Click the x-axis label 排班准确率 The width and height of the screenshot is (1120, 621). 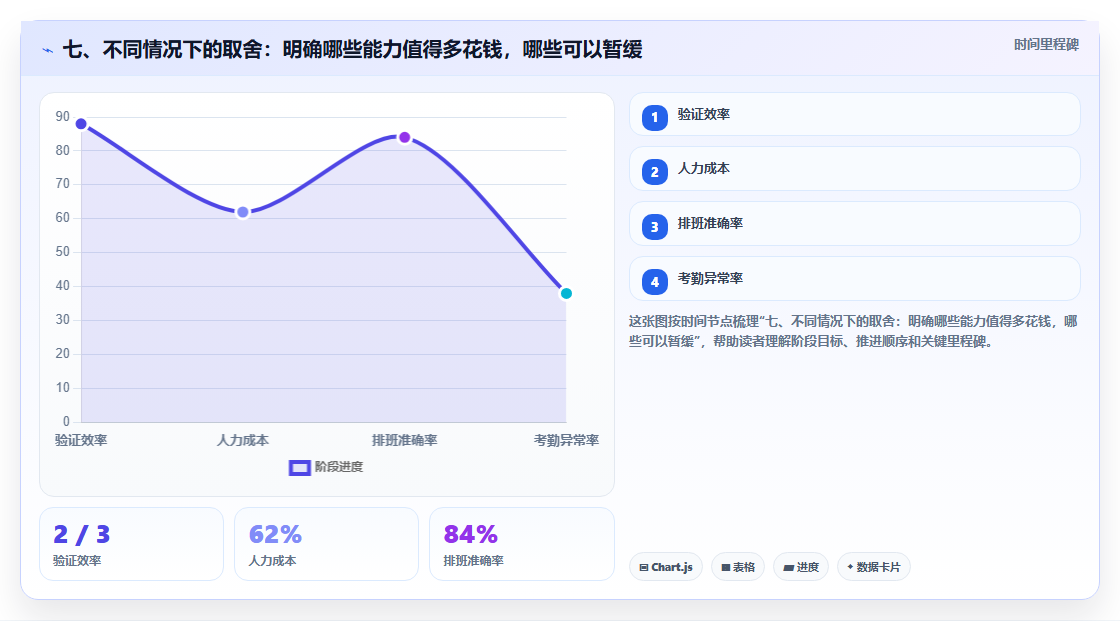click(x=404, y=440)
